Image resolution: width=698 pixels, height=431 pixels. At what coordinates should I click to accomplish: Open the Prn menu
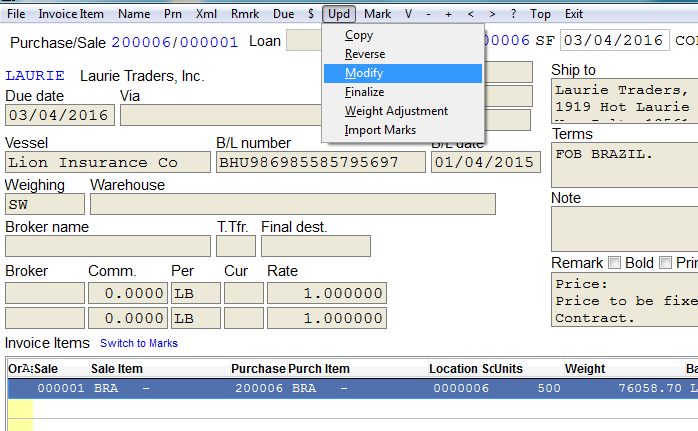(173, 14)
